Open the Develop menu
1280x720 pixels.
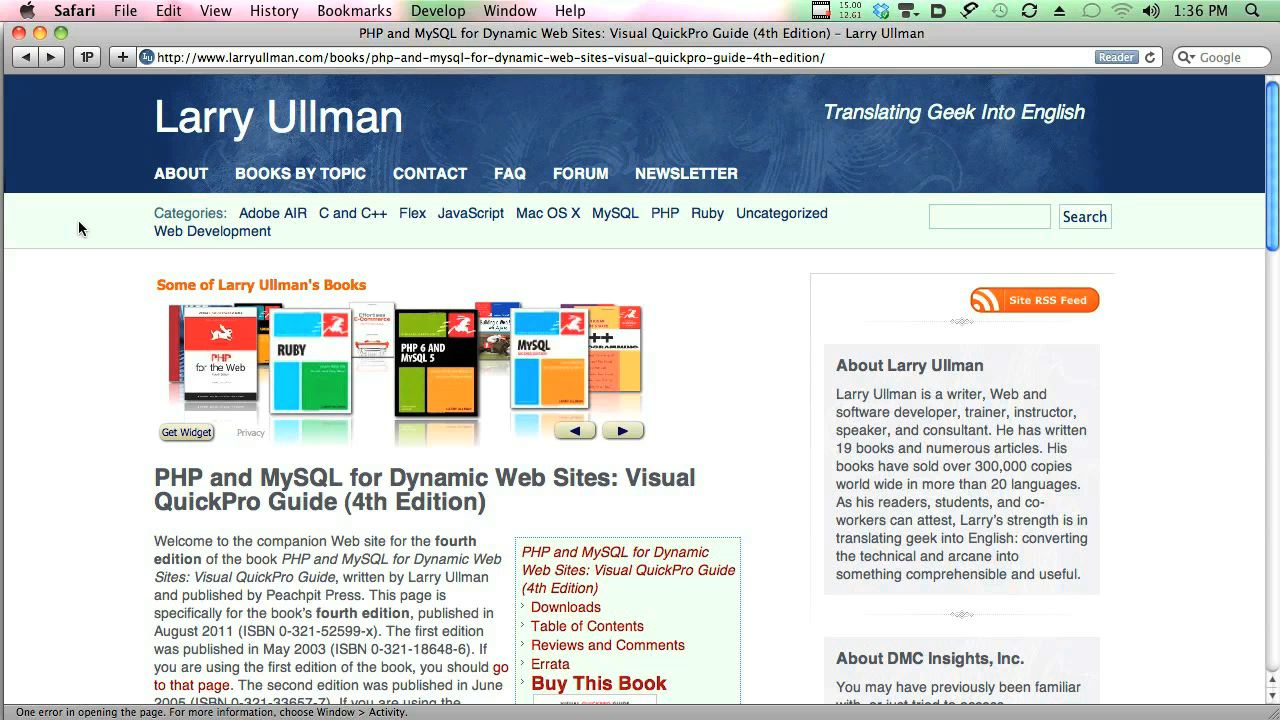click(x=438, y=11)
